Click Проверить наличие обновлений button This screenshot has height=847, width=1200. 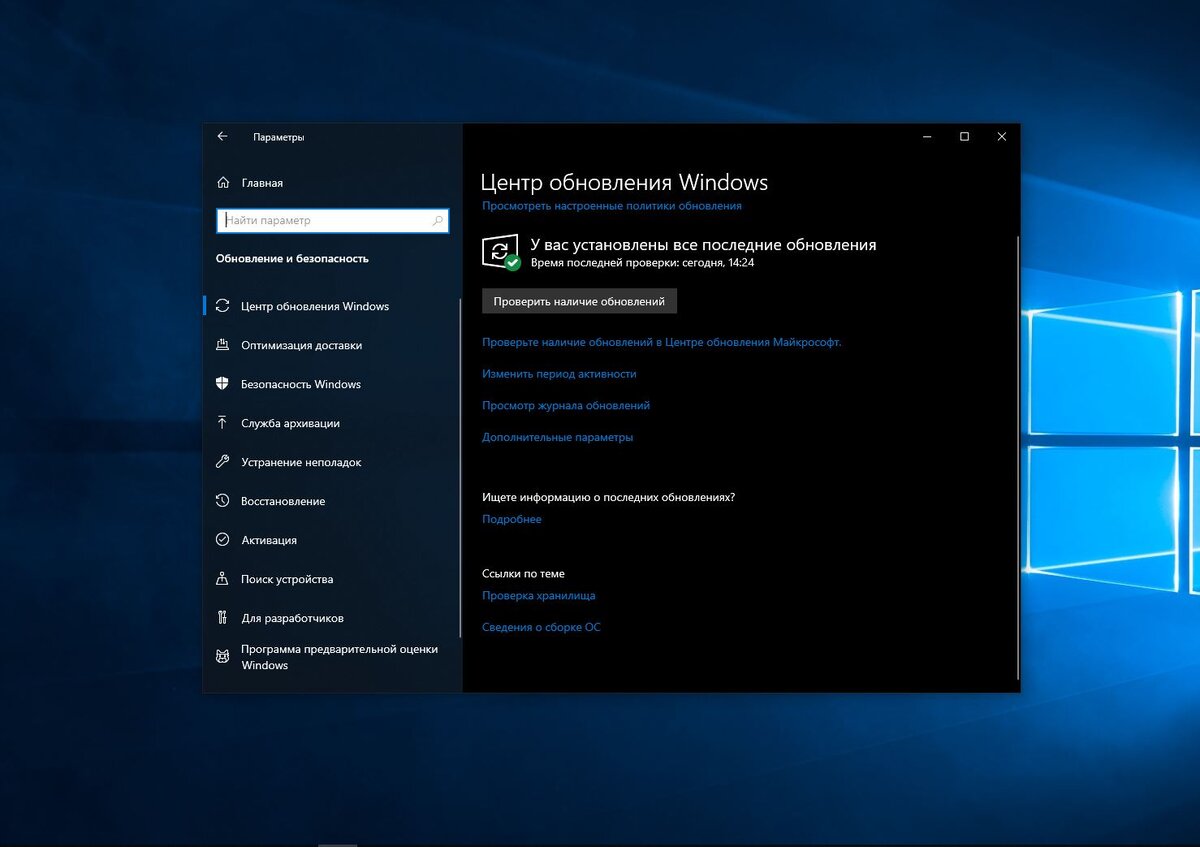(x=579, y=301)
